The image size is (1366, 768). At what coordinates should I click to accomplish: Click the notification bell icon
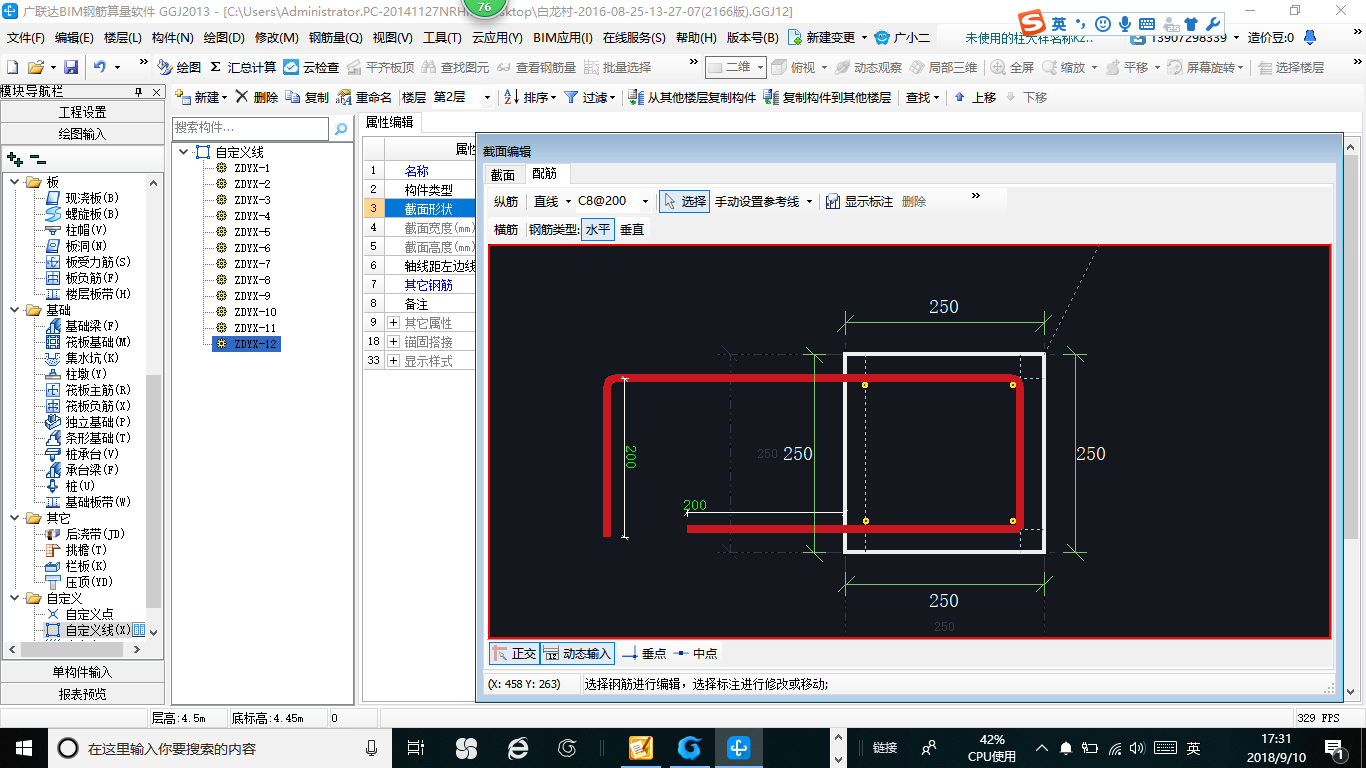[x=1311, y=37]
